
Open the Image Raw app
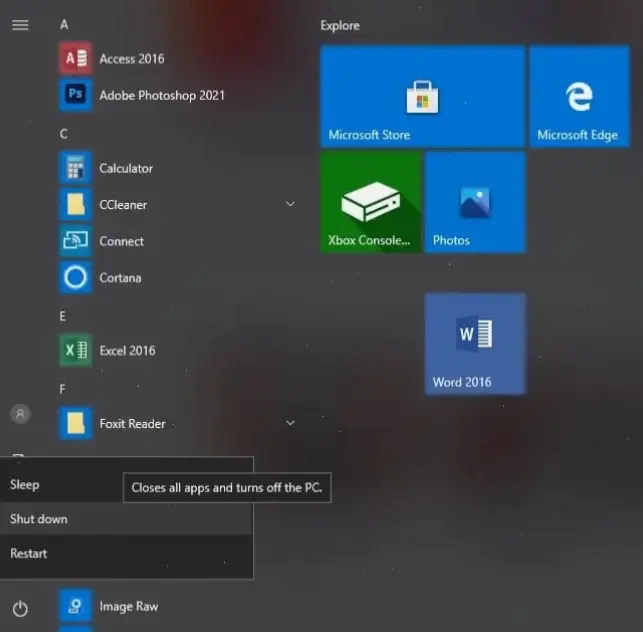click(176, 606)
